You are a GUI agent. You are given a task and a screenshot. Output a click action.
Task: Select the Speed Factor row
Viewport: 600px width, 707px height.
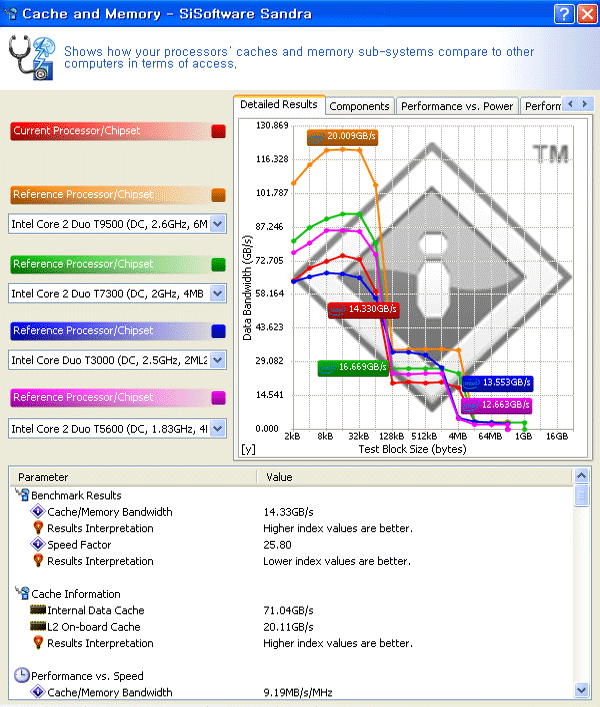291,545
